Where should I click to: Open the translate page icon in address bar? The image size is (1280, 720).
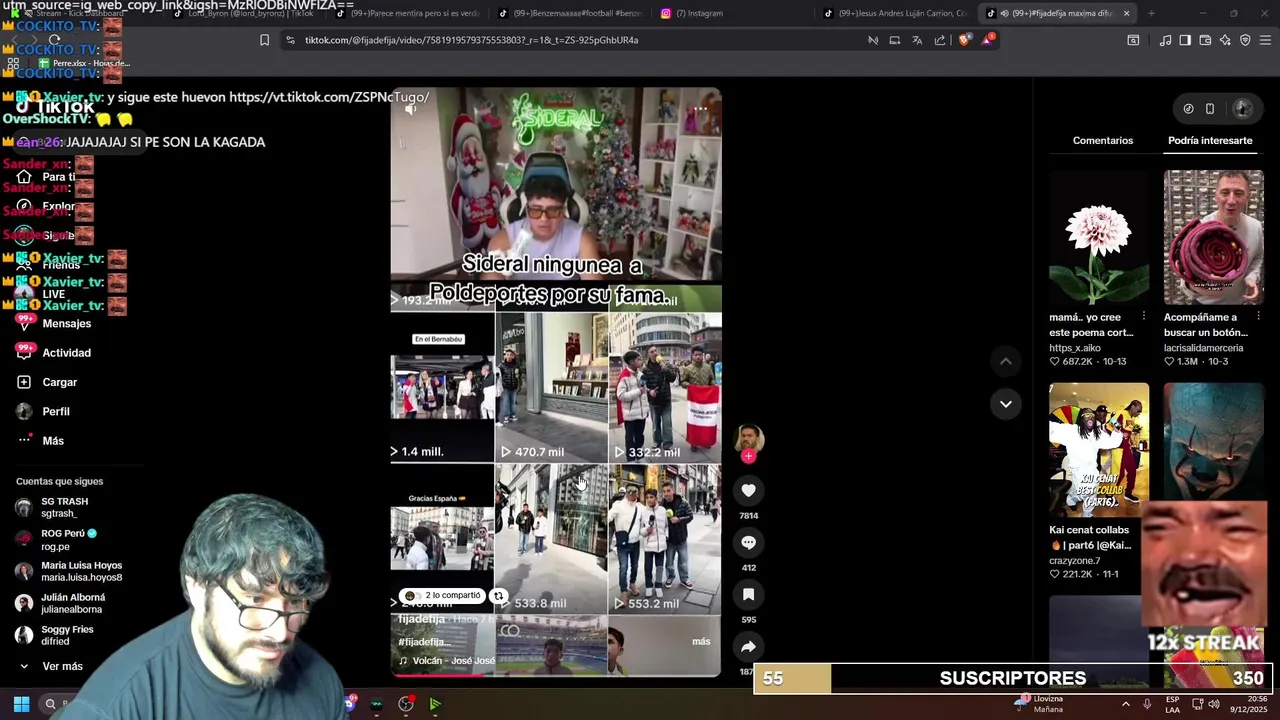click(917, 40)
